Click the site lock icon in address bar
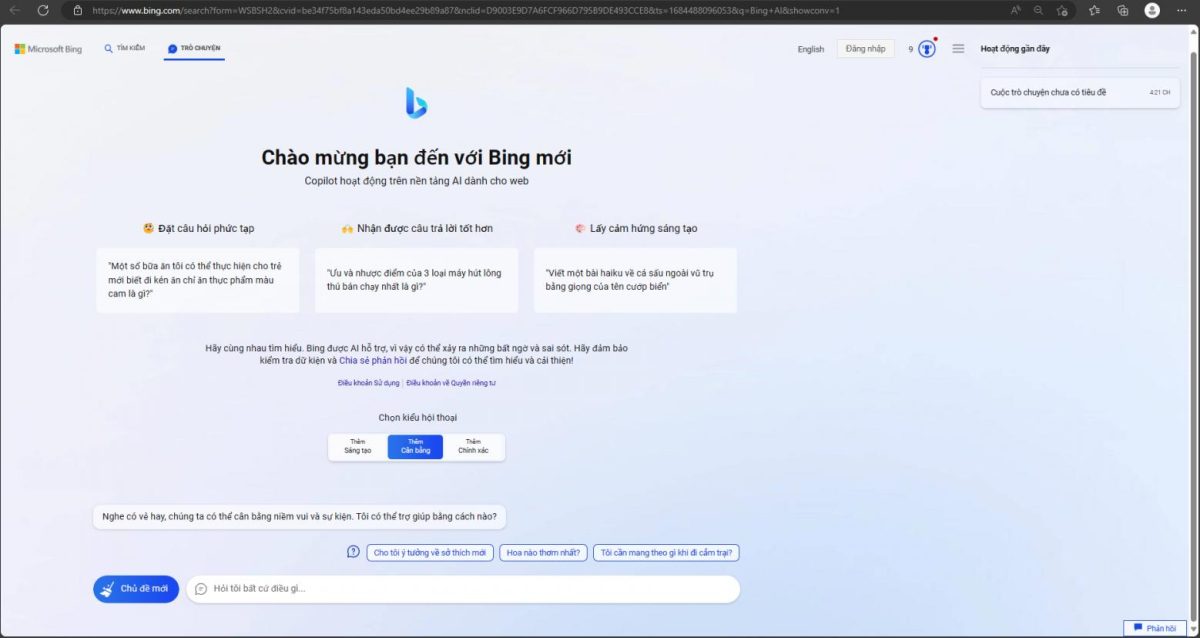Viewport: 1200px width, 638px height. [78, 10]
